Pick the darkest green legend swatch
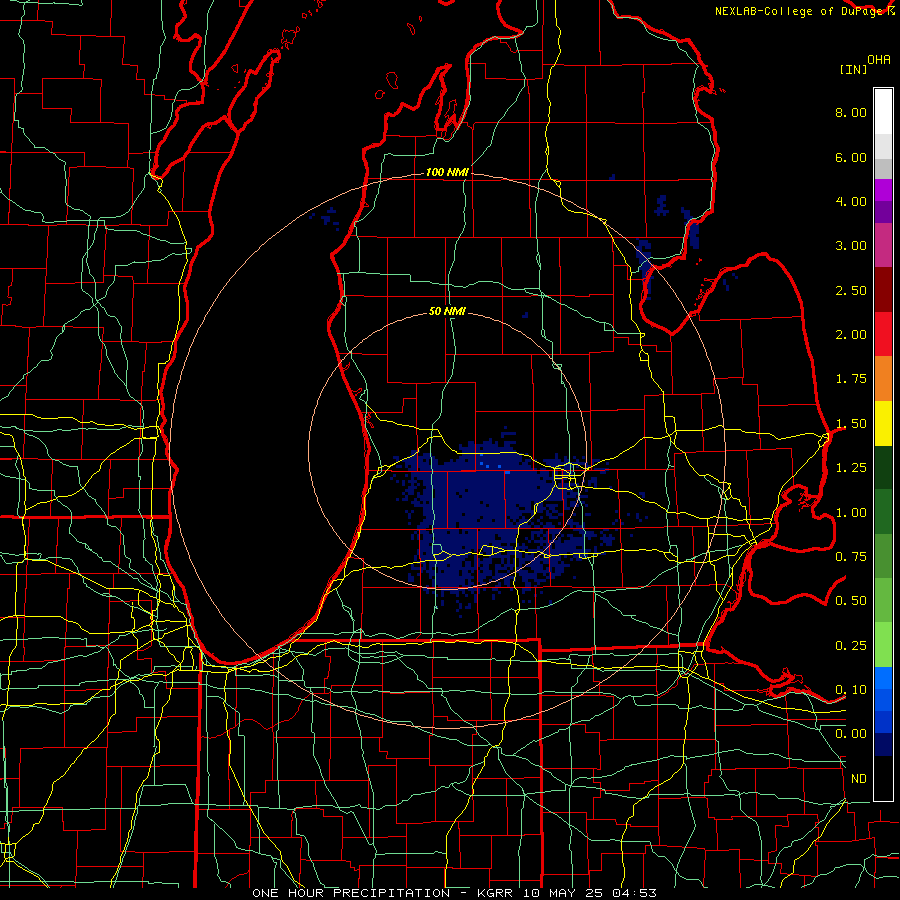The width and height of the screenshot is (900, 900). tap(883, 468)
